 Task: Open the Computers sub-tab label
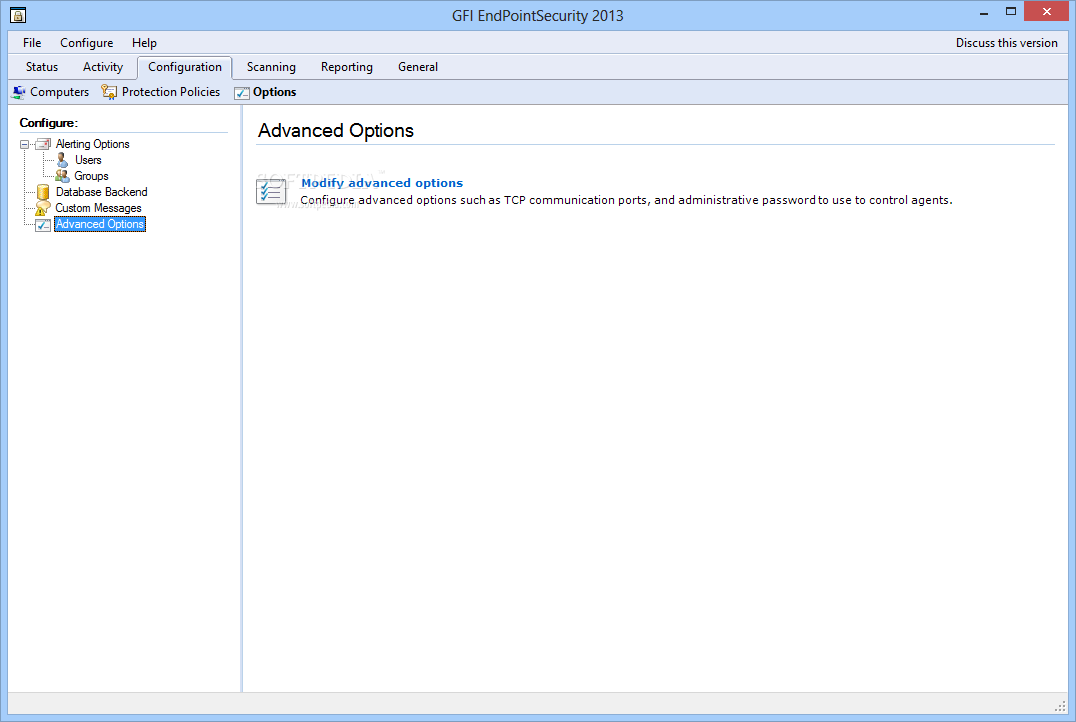pos(60,92)
